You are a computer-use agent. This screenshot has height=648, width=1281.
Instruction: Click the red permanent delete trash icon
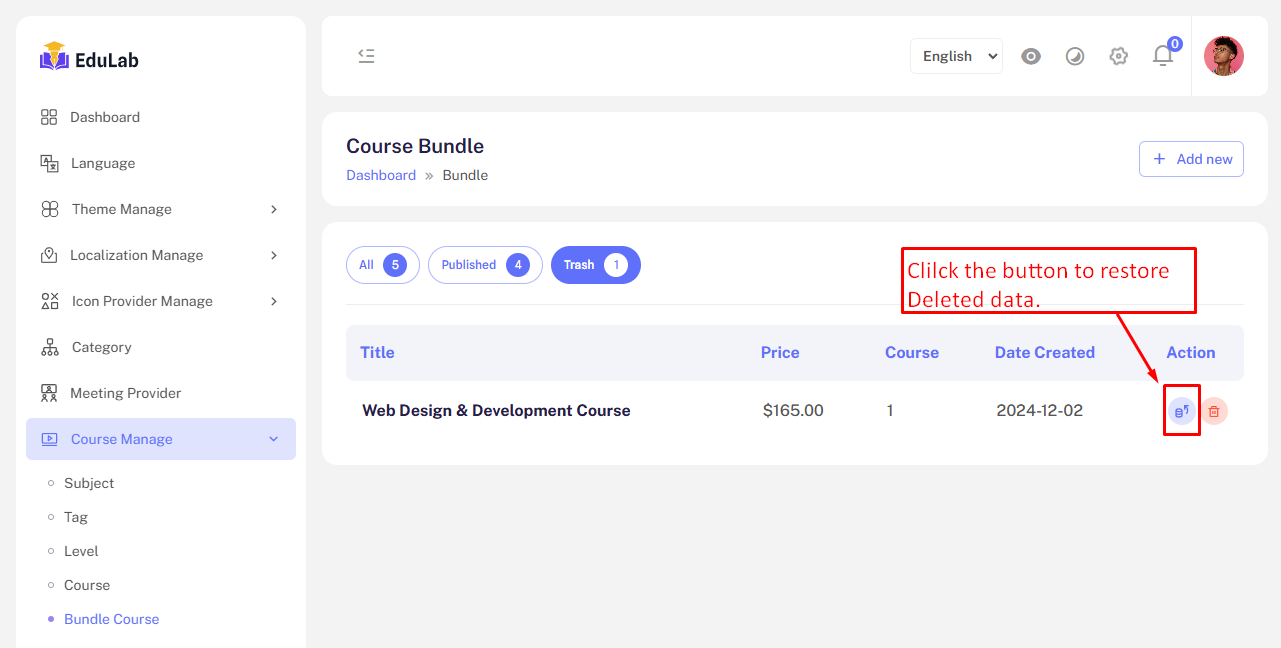(x=1214, y=411)
